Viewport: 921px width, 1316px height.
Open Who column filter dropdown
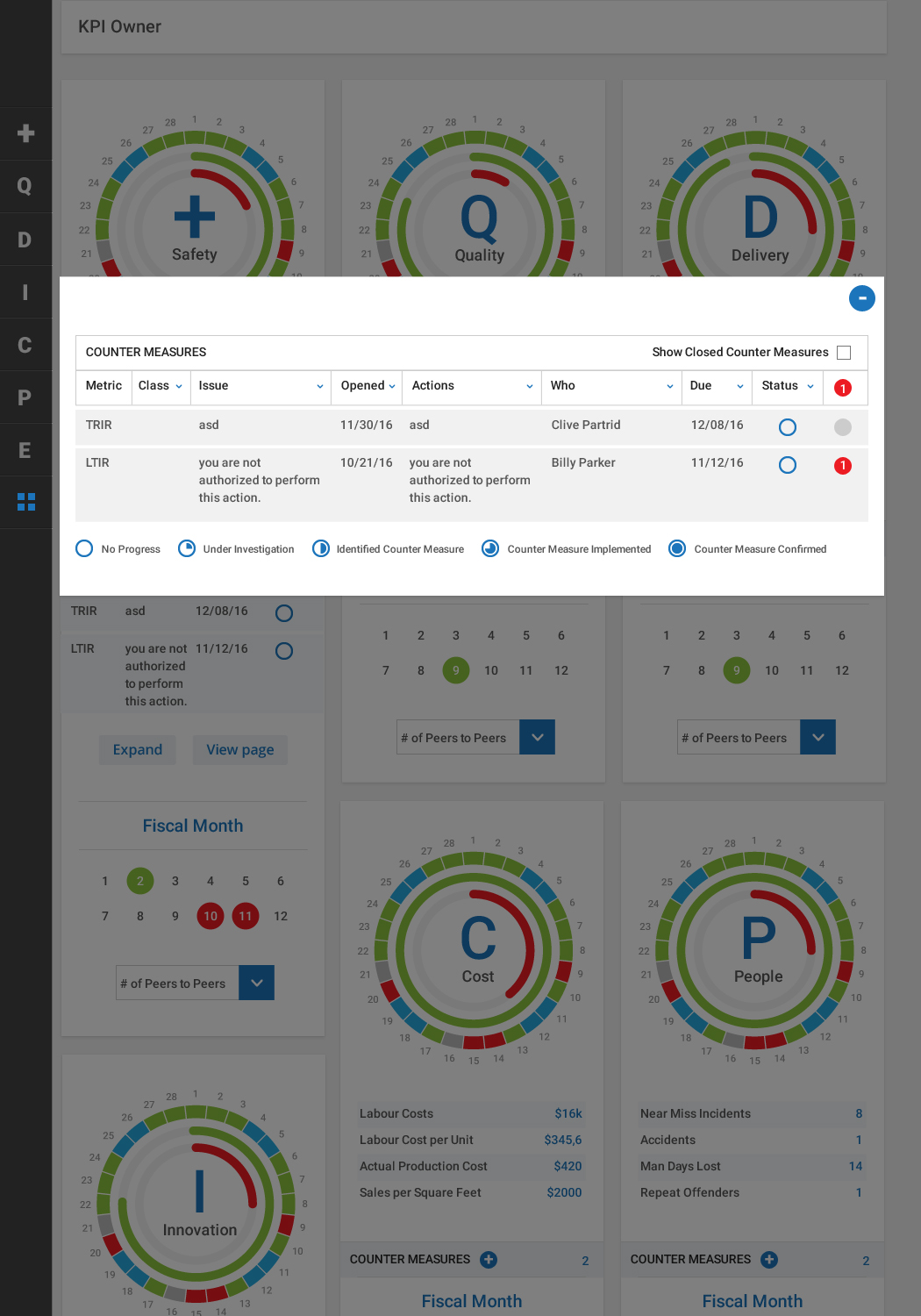pos(670,386)
